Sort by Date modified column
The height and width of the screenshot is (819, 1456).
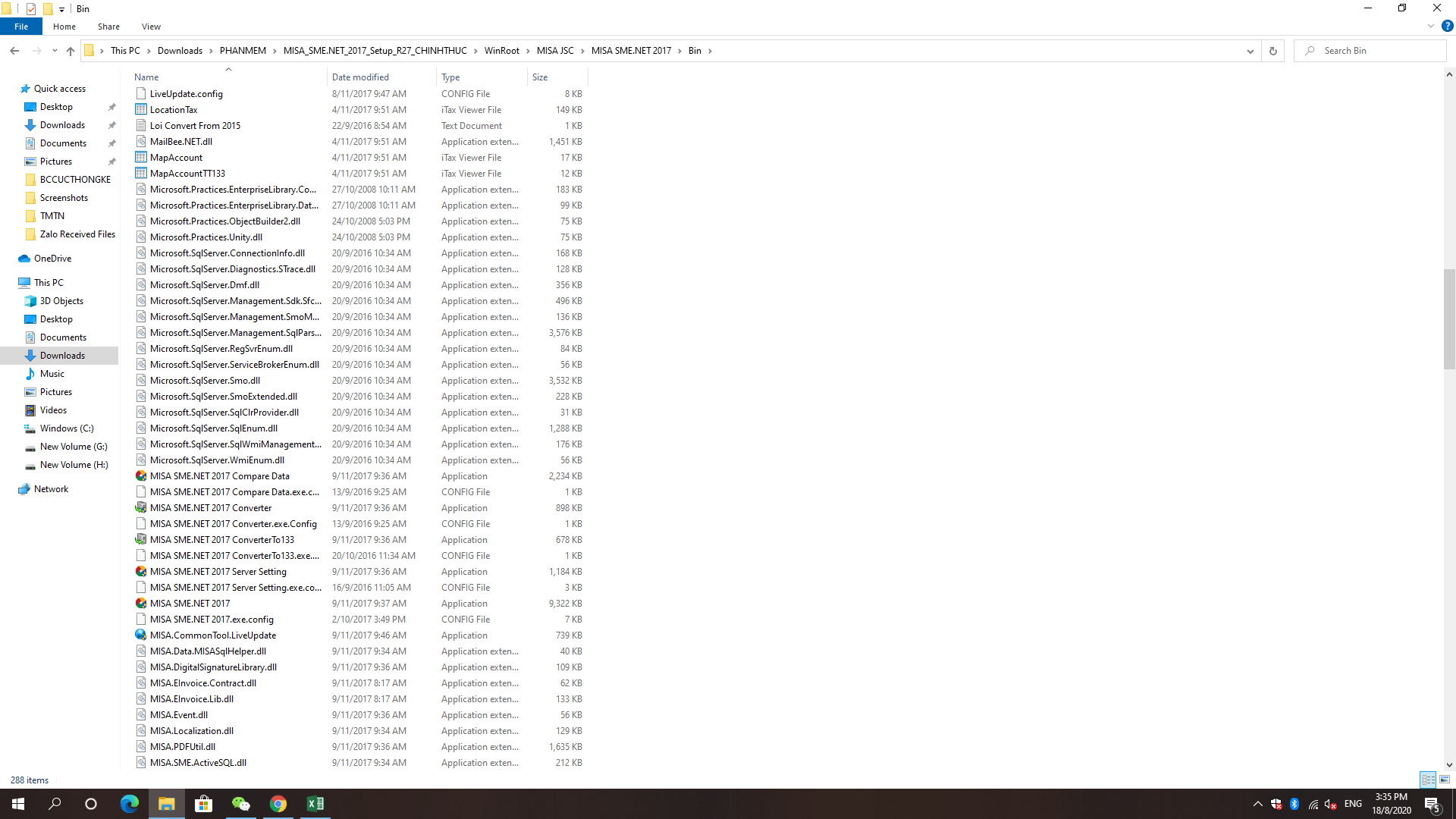[x=382, y=77]
